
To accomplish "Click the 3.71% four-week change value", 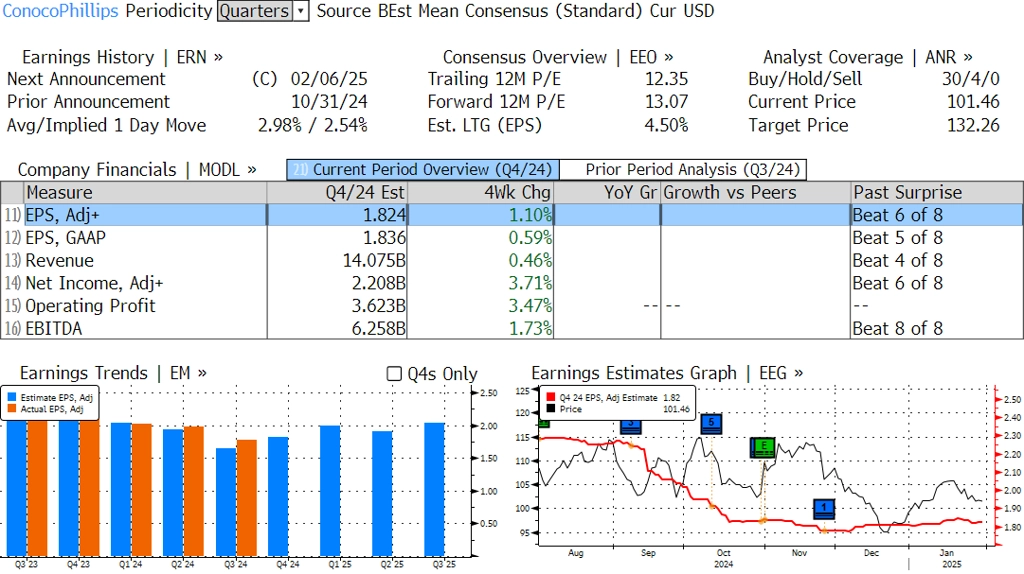I will (530, 283).
